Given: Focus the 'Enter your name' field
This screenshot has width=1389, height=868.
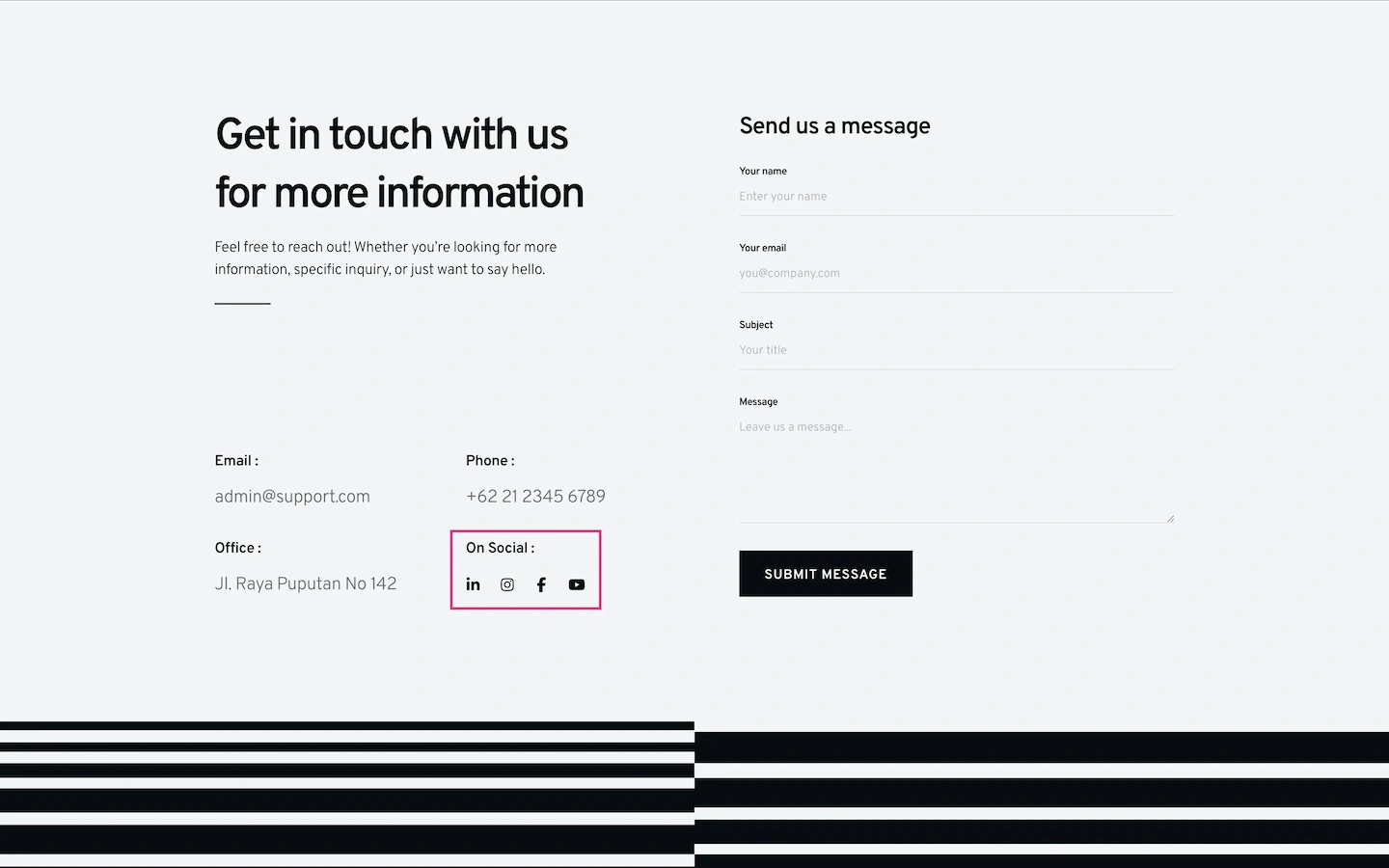Looking at the screenshot, I should (955, 197).
